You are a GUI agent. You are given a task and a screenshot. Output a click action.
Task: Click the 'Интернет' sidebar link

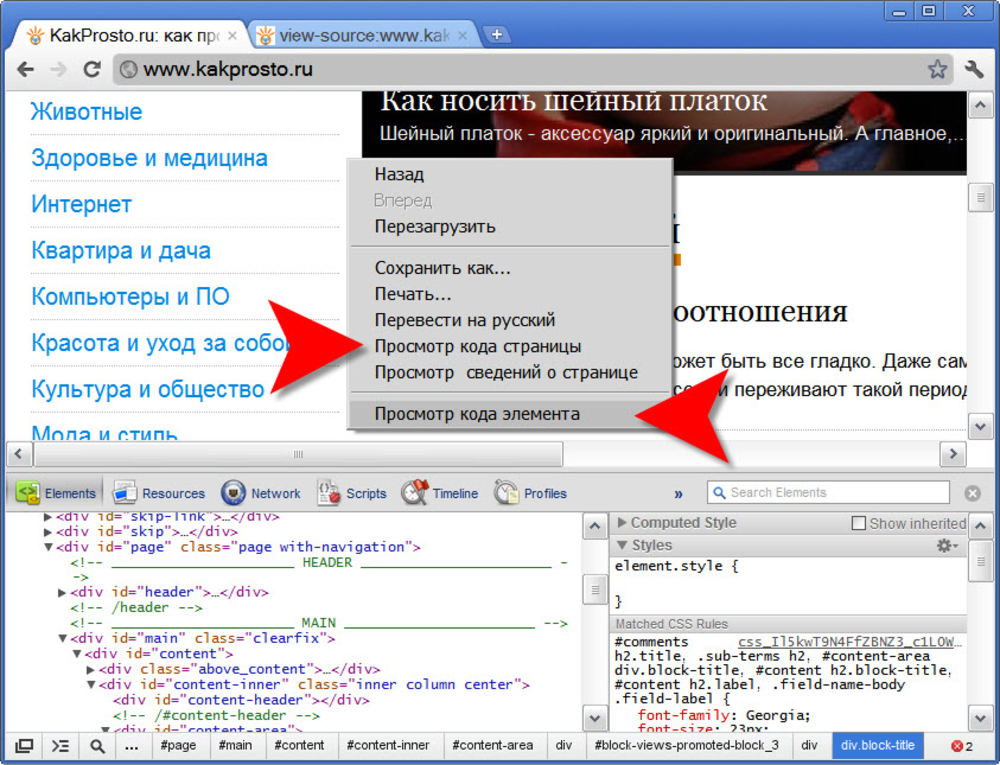tap(81, 204)
